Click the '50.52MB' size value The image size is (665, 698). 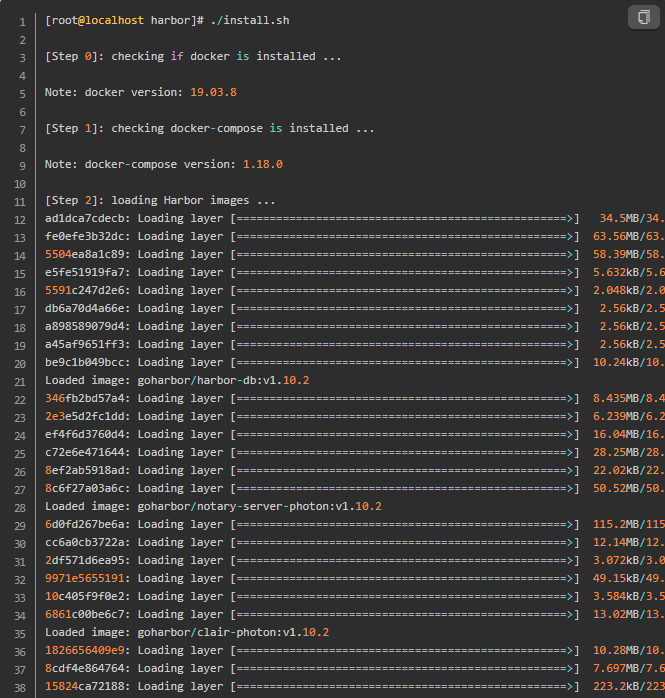tap(616, 488)
